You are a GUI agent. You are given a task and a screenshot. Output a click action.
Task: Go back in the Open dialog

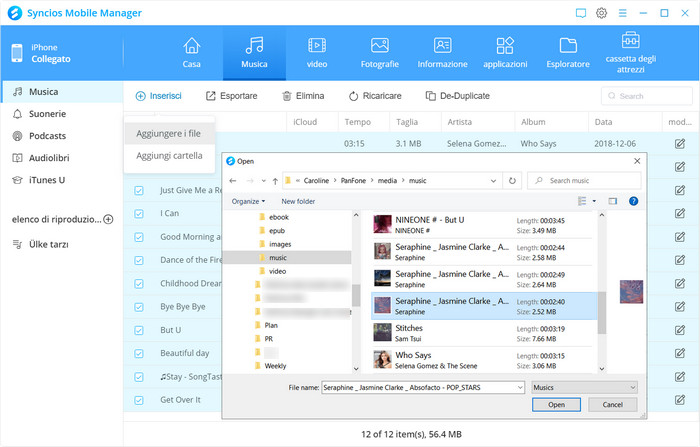click(233, 181)
